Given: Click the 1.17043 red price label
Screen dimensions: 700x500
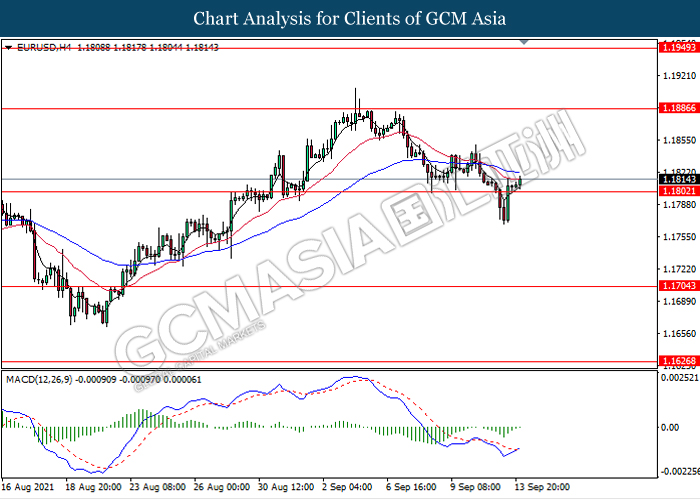Looking at the screenshot, I should [x=679, y=286].
